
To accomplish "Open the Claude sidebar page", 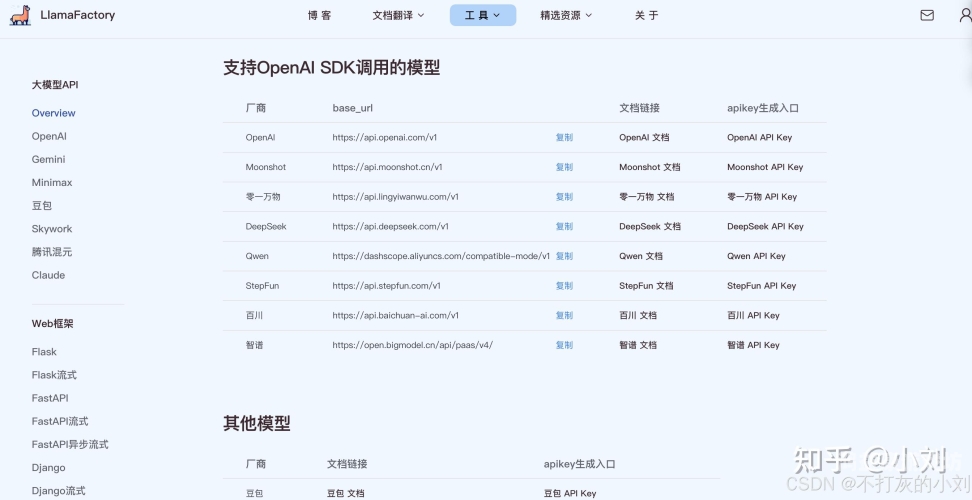I will pyautogui.click(x=48, y=275).
